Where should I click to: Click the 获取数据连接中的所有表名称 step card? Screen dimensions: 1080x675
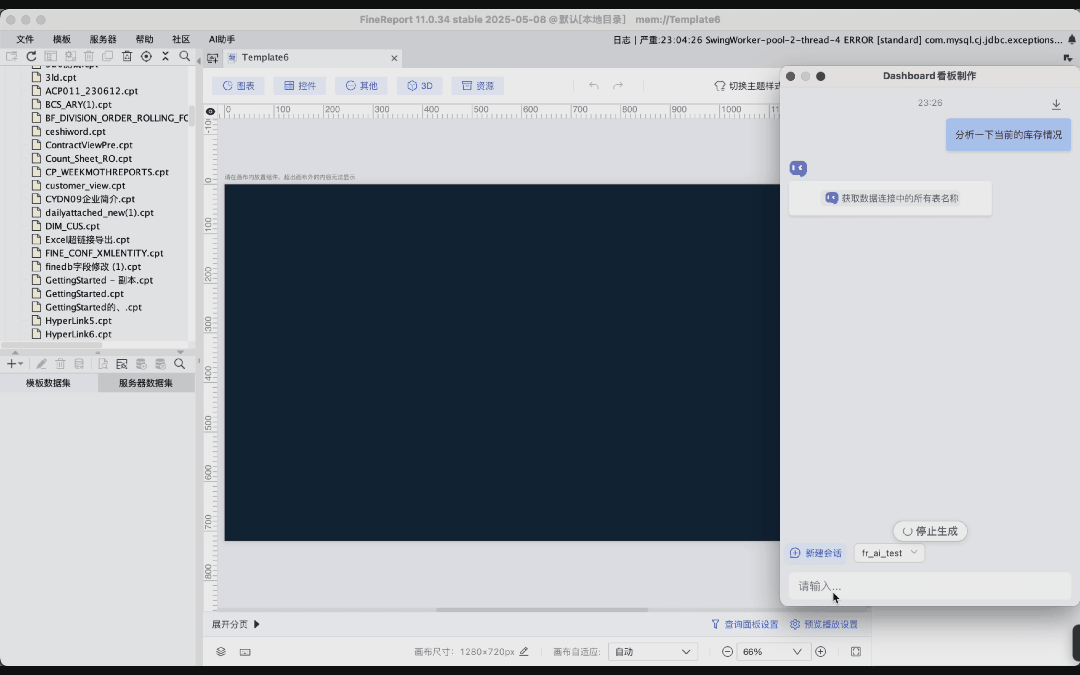click(x=890, y=198)
